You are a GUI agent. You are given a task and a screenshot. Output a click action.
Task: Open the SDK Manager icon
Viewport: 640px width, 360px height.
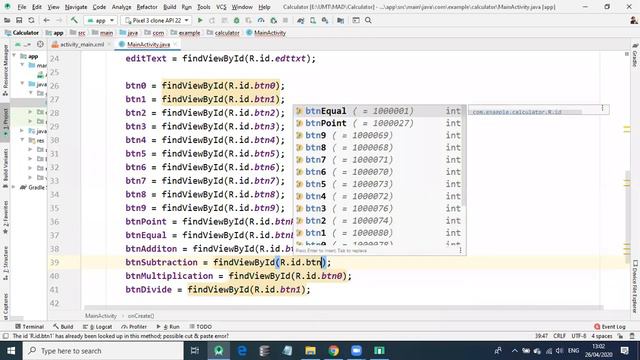click(325, 20)
